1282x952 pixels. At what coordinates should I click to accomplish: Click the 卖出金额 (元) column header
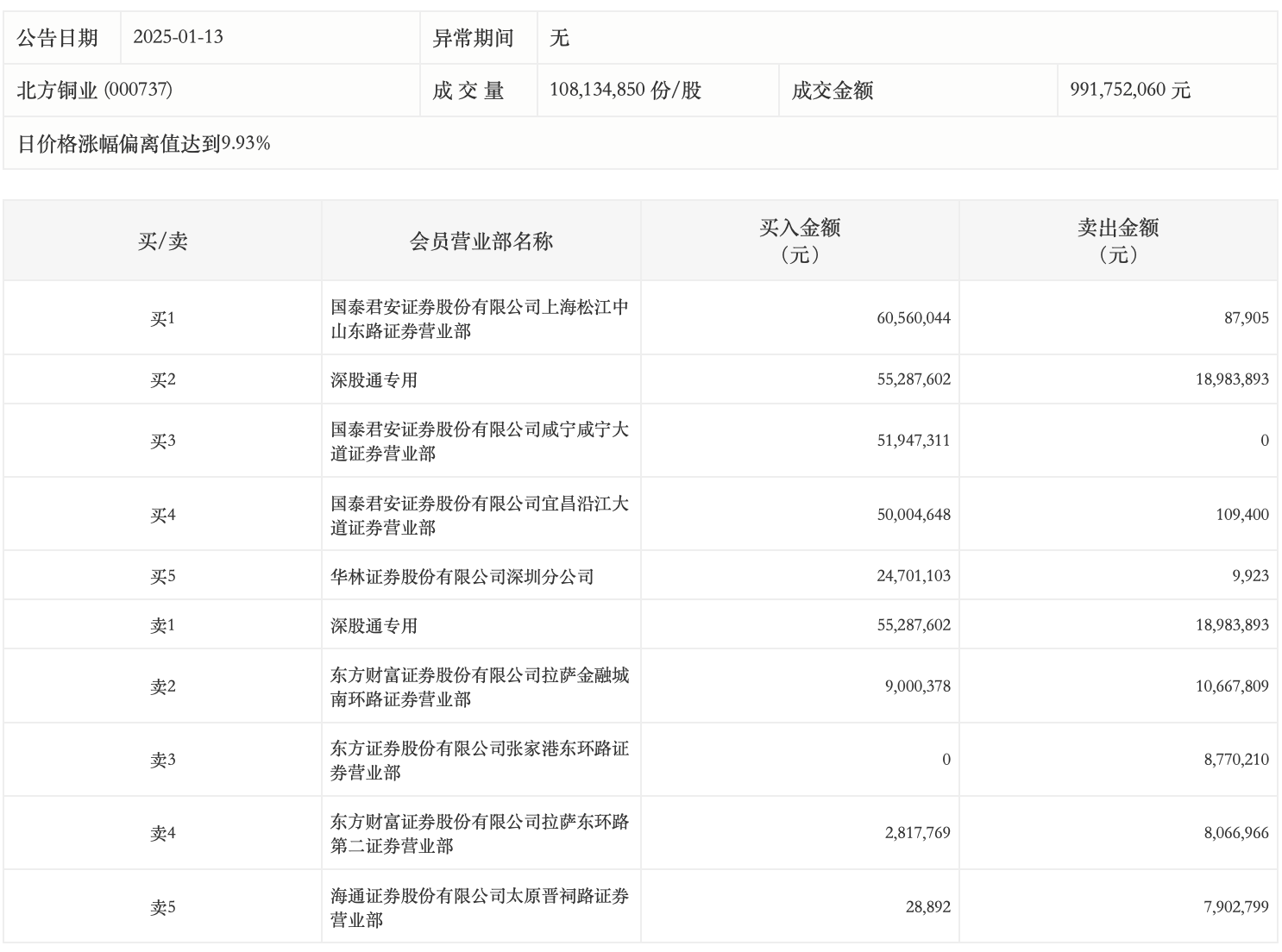click(1117, 241)
